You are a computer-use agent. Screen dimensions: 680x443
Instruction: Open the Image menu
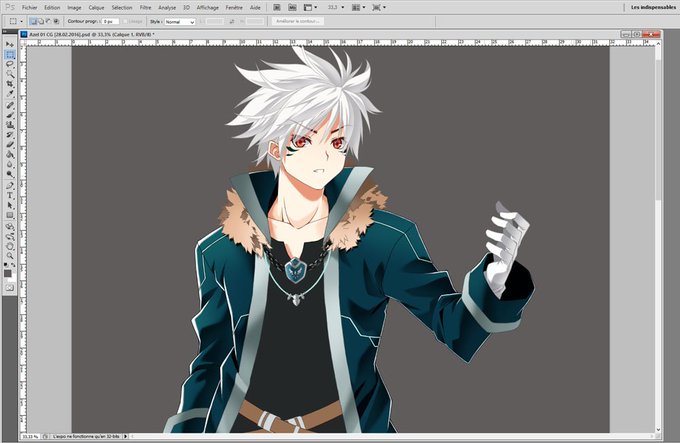[74, 7]
